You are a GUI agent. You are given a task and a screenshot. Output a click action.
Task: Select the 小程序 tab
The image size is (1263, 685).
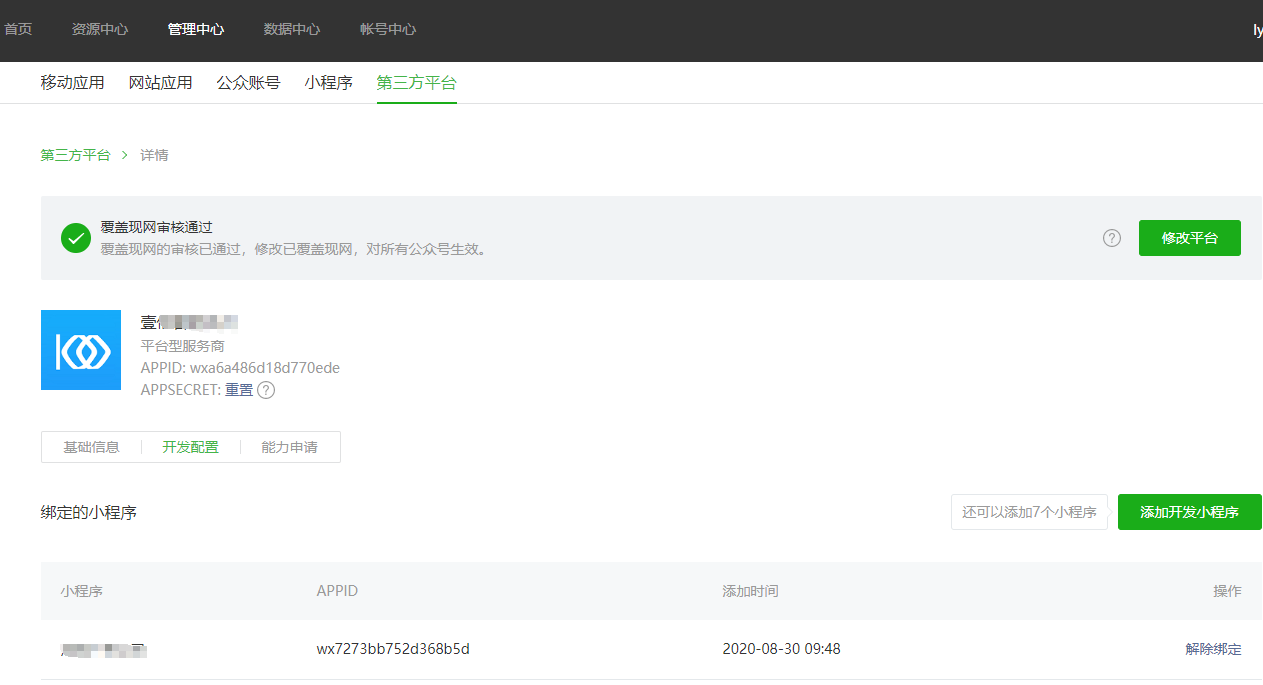(x=328, y=83)
